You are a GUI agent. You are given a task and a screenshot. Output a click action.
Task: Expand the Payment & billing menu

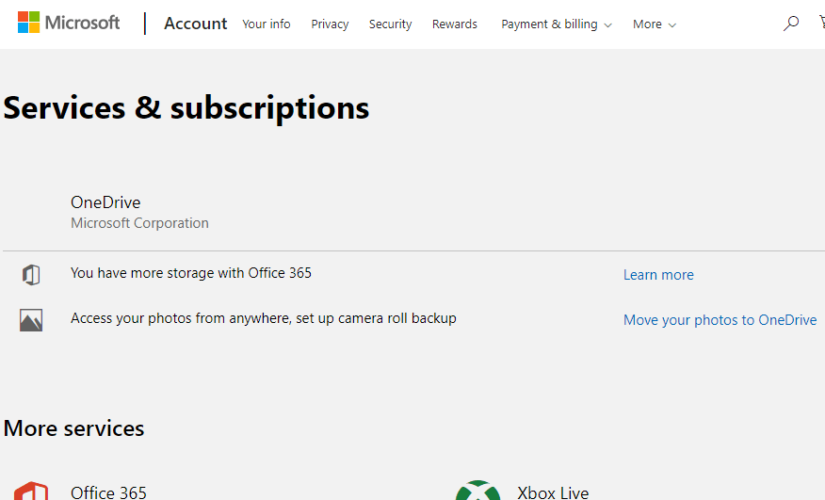tap(556, 24)
